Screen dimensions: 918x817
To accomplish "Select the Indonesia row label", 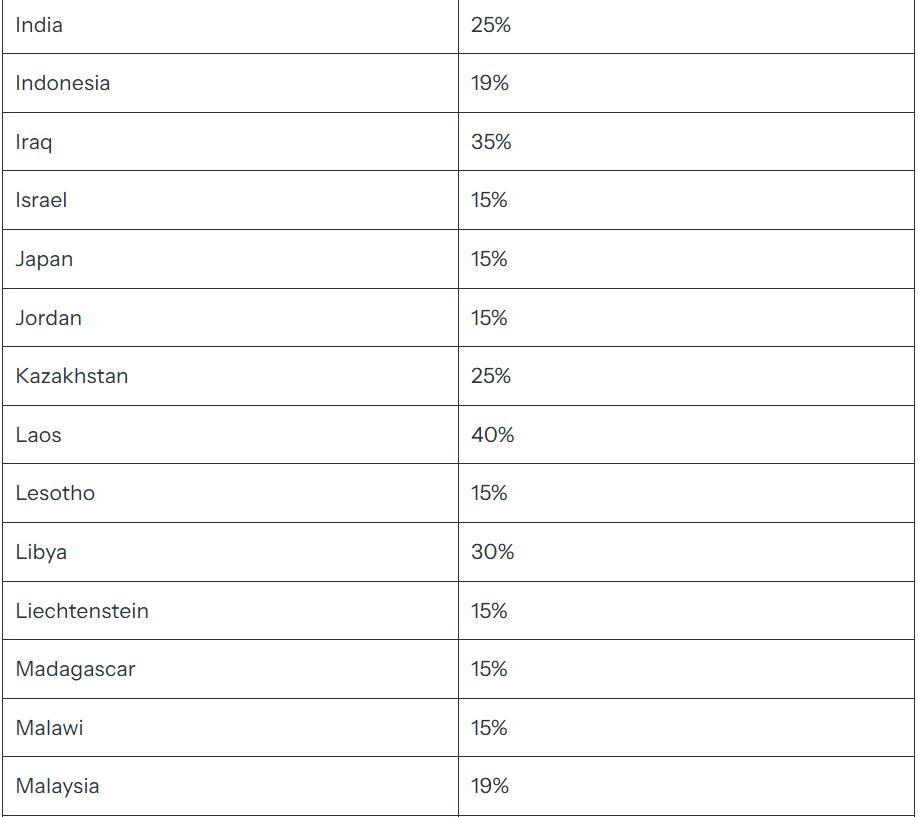I will pos(63,83).
